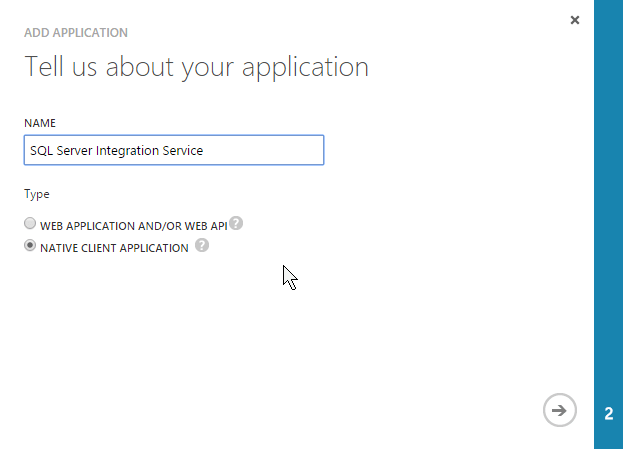The height and width of the screenshot is (449, 623).
Task: Click the NATIVE CLIENT APPLICATION label
Action: (114, 248)
